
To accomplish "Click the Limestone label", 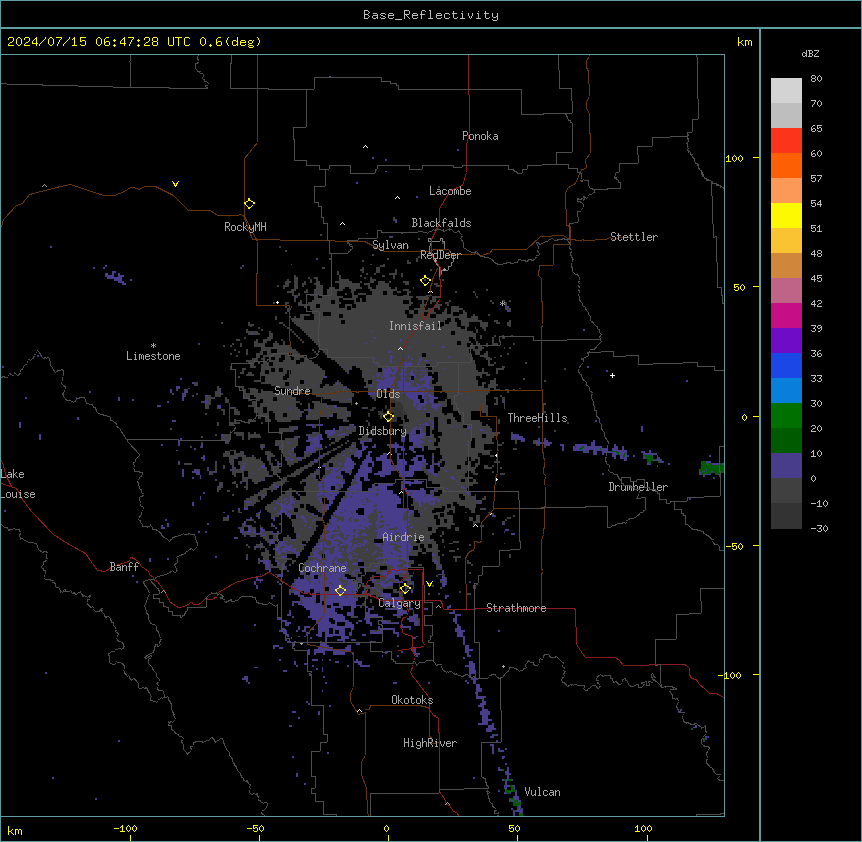I will [153, 356].
